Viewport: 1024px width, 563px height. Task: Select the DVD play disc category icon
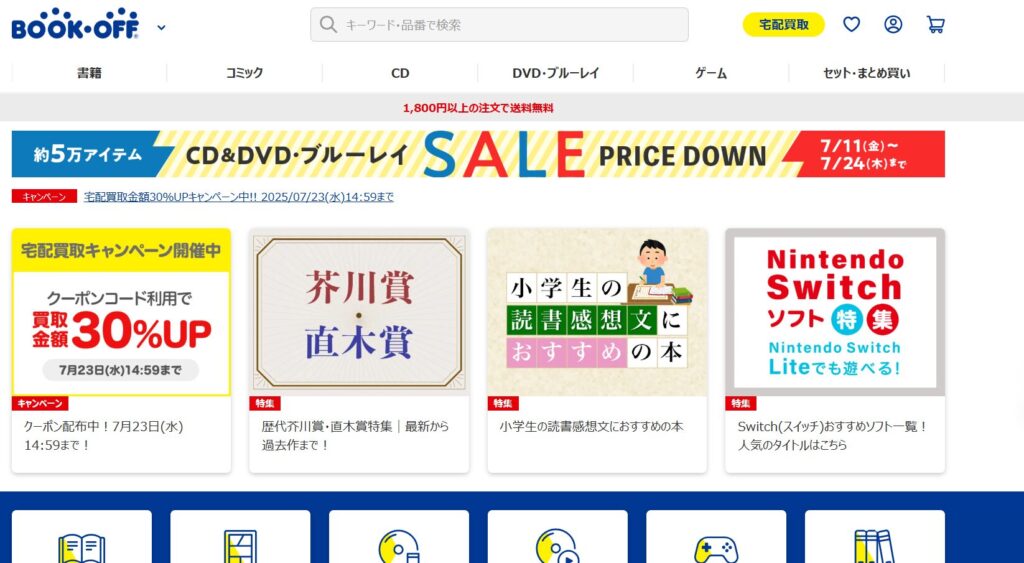pyautogui.click(x=557, y=547)
